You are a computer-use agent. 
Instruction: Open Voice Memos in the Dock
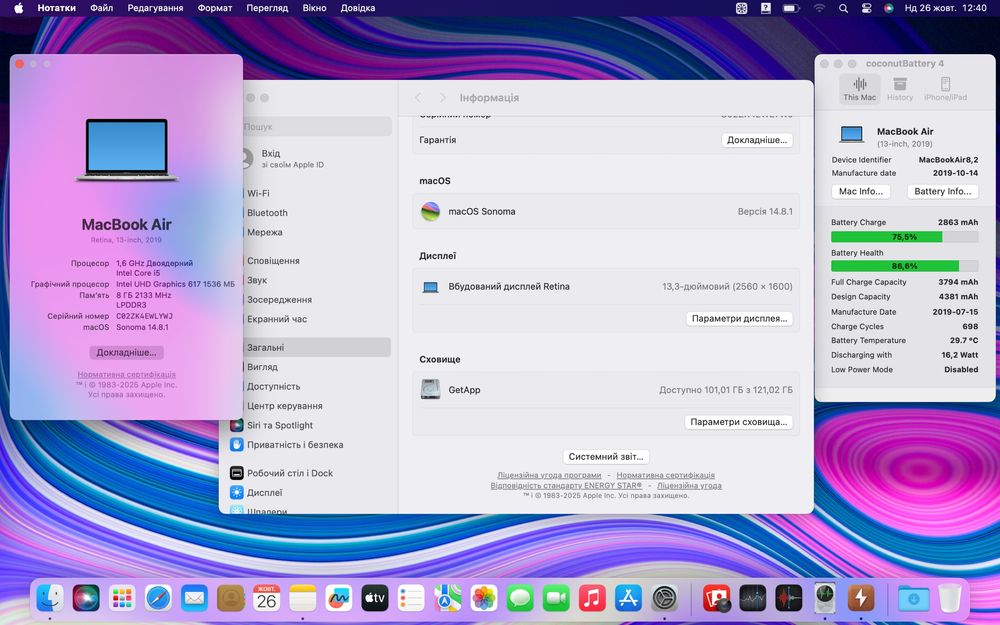coord(789,598)
